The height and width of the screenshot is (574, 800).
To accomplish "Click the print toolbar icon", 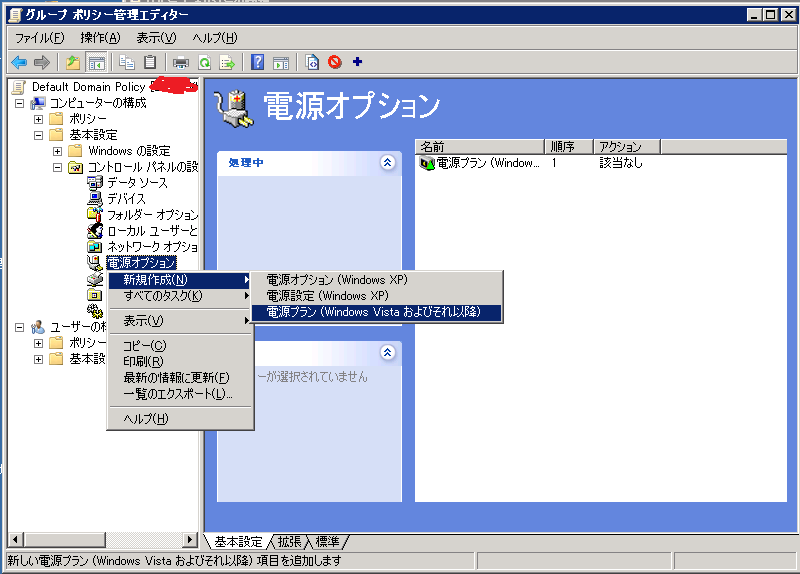I will click(x=181, y=63).
